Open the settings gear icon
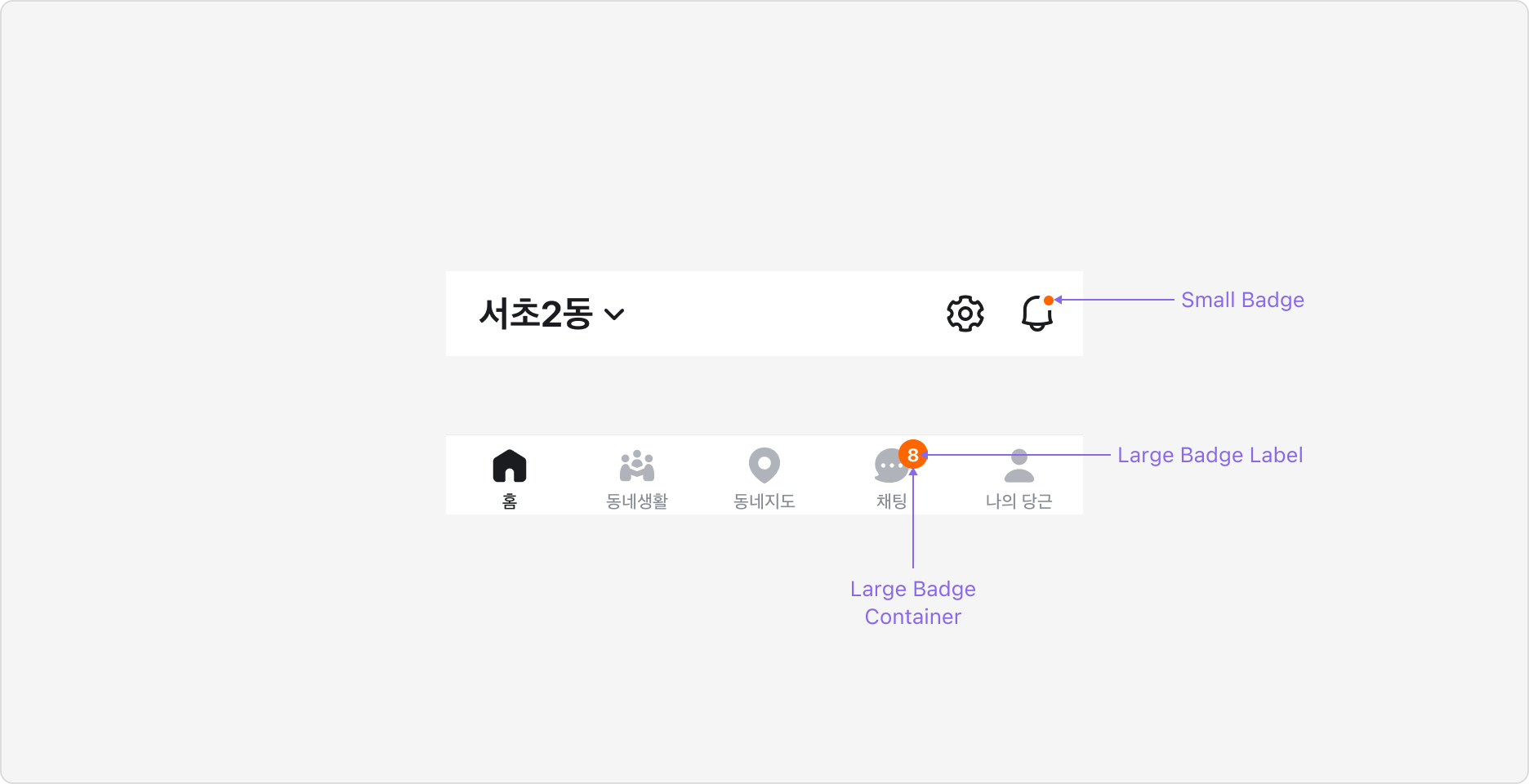1529x784 pixels. coord(965,314)
